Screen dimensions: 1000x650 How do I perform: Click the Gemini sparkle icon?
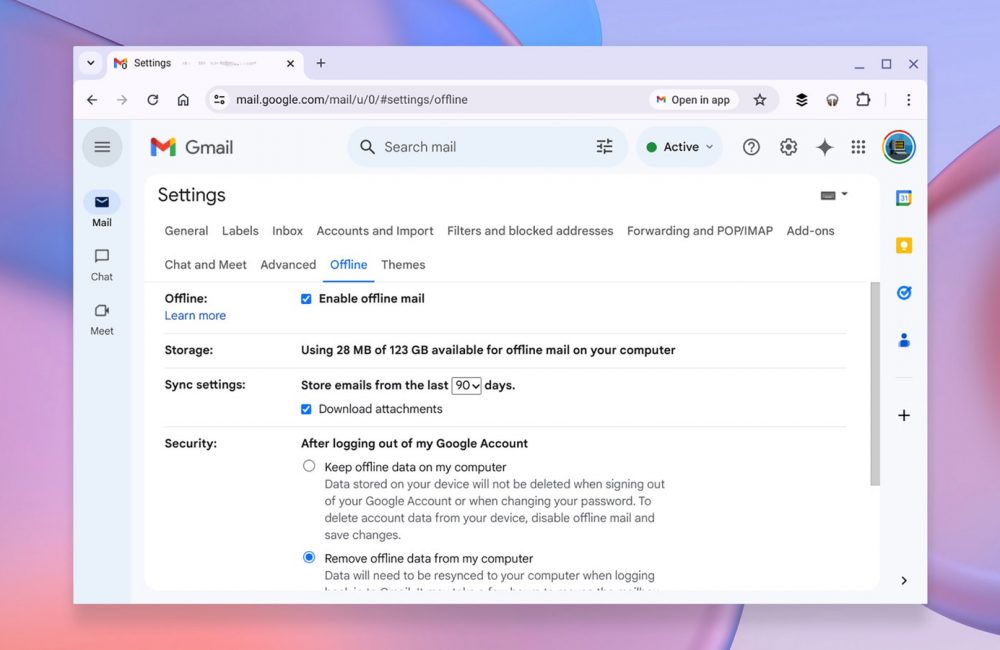[x=824, y=147]
